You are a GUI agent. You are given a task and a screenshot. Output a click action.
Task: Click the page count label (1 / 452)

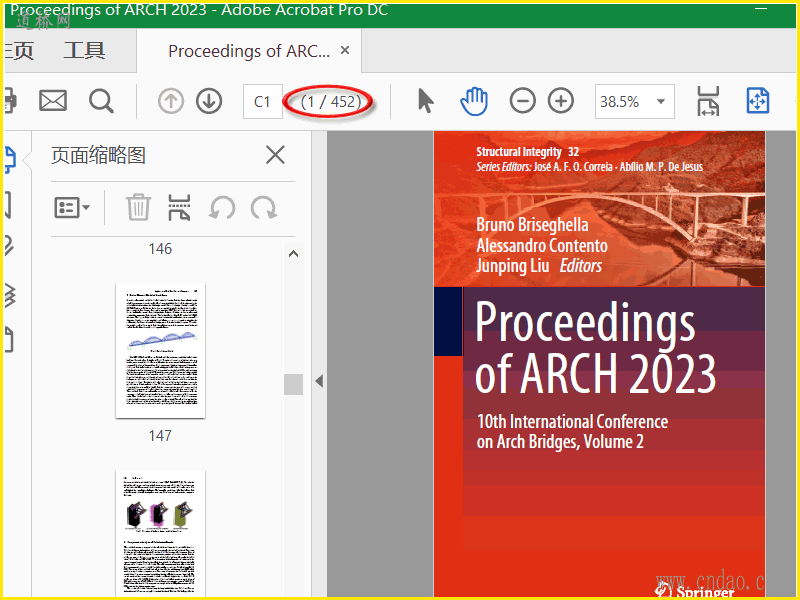(x=330, y=102)
